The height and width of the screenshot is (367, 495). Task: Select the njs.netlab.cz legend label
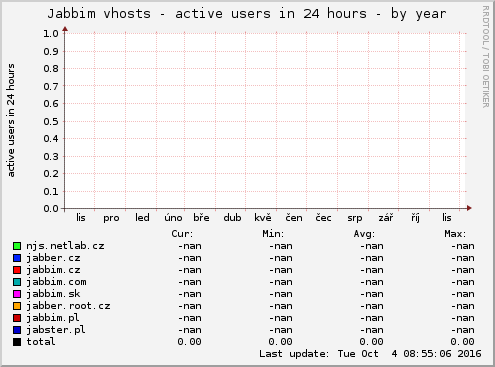pos(65,246)
